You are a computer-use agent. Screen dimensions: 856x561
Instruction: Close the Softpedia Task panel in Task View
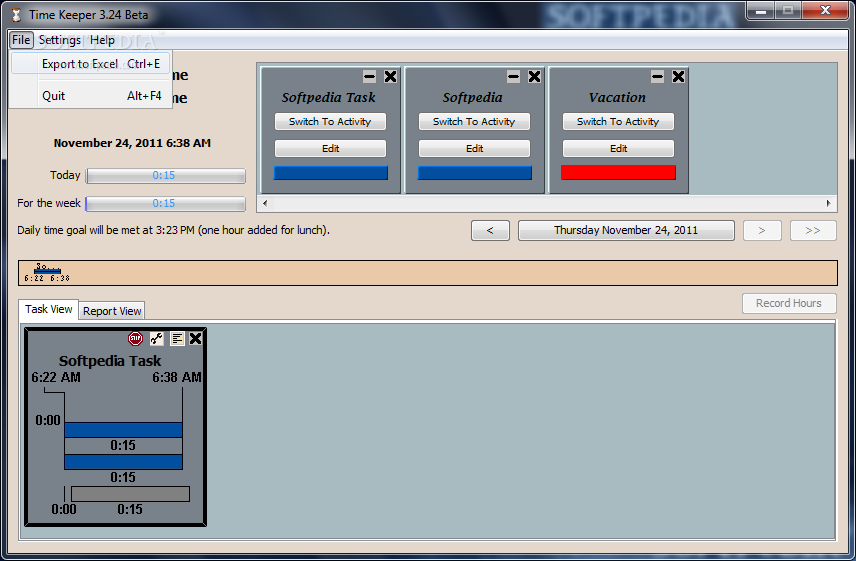(195, 339)
